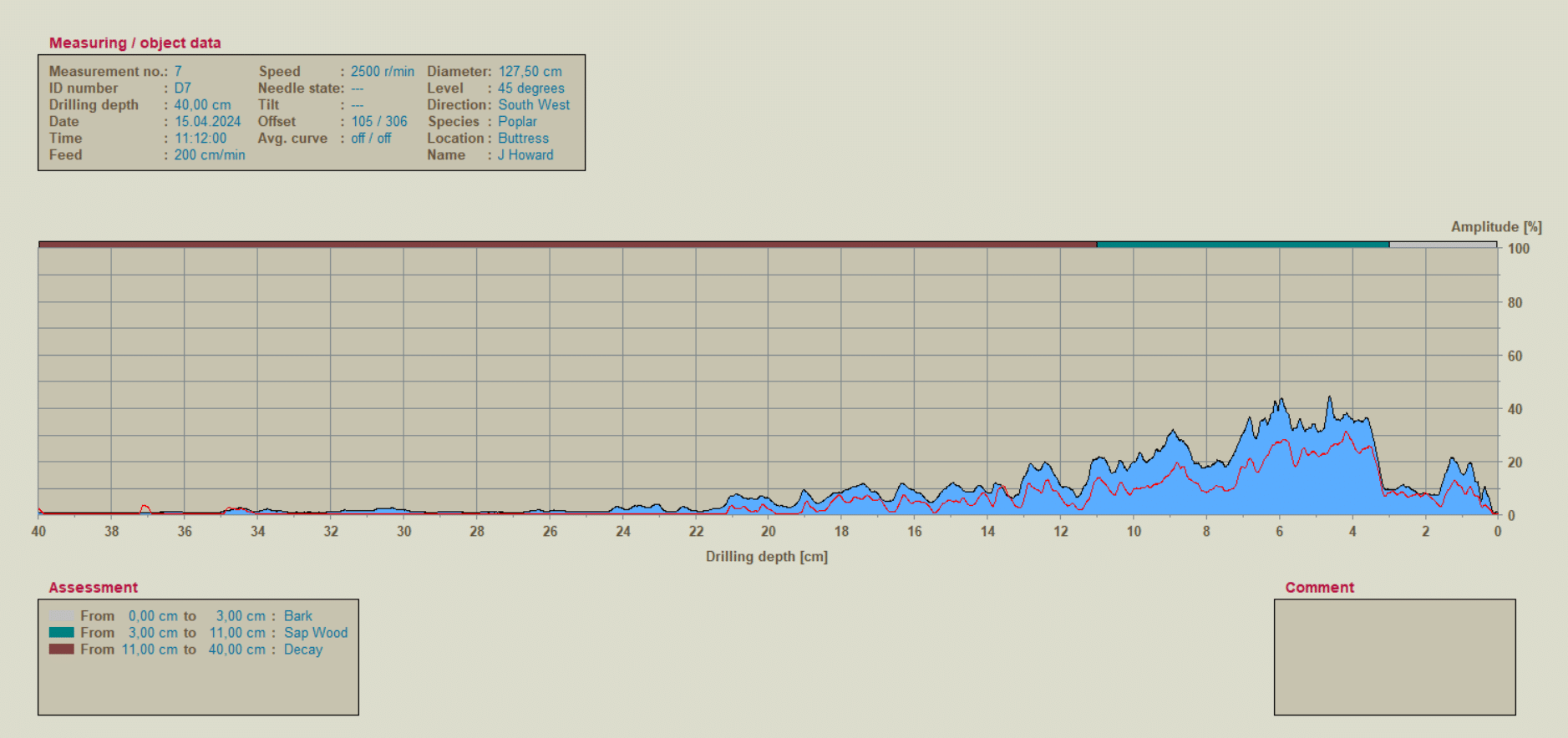Select the Name value J Howard

coord(525,155)
